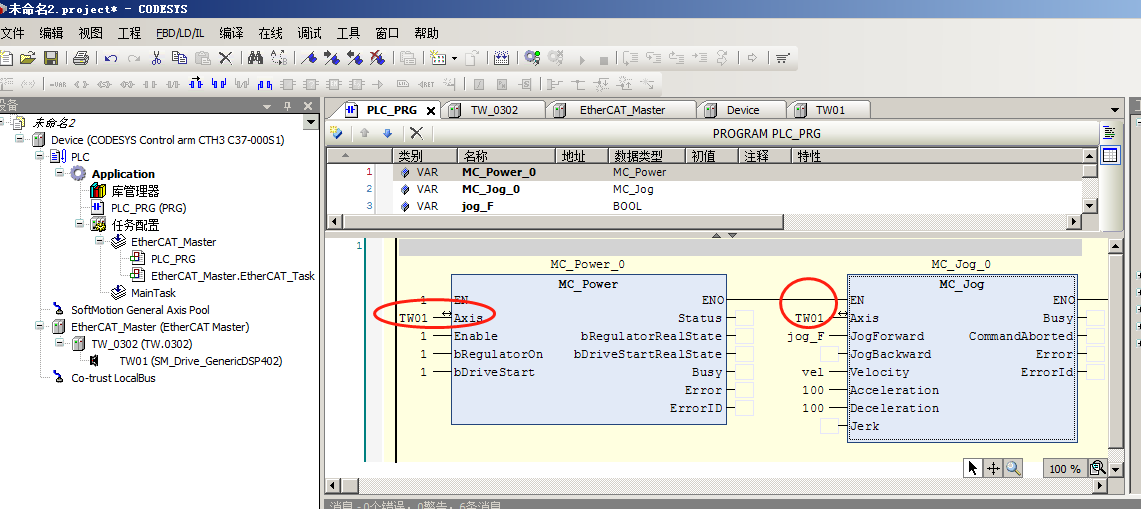Collapse the Application node
Viewport: 1141px width, 509px height.
coord(59,173)
